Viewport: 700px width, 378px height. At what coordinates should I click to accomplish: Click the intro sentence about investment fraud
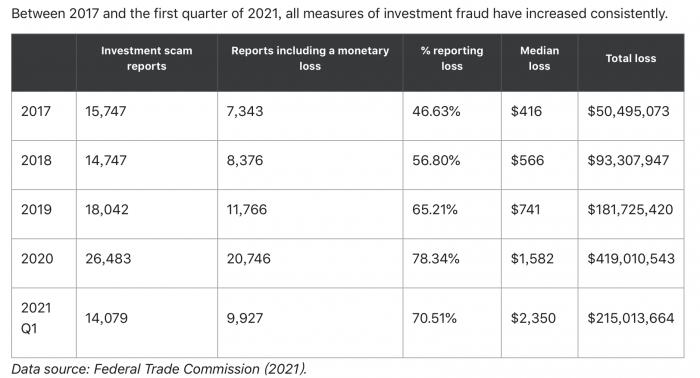coord(339,13)
